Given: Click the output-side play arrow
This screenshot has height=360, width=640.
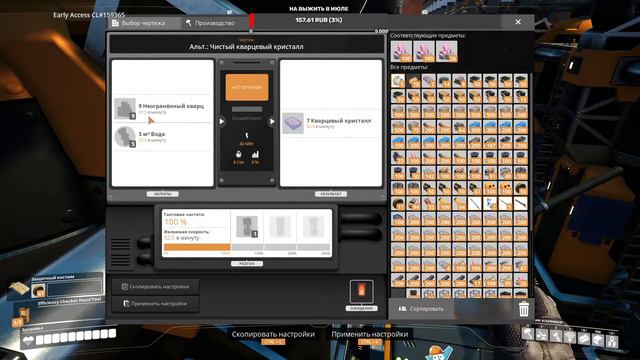Looking at the screenshot, I should pyautogui.click(x=272, y=121).
